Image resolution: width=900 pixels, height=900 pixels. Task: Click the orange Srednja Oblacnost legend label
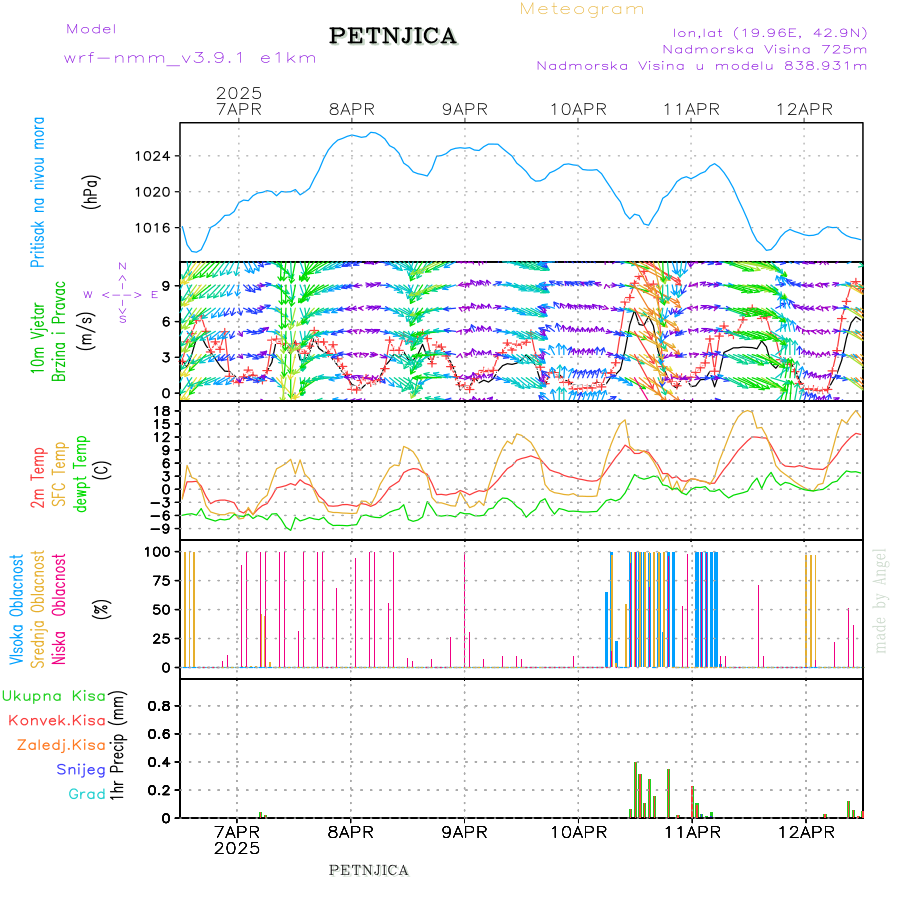pos(37,609)
